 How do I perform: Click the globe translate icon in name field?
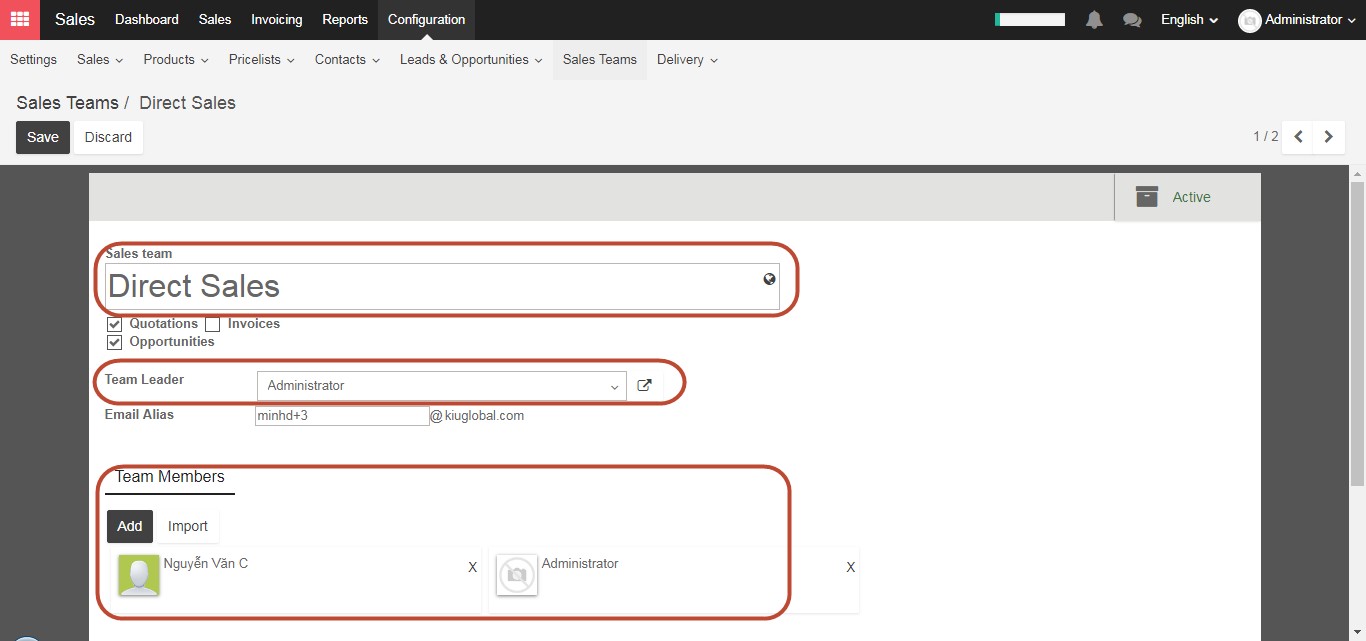(x=769, y=279)
